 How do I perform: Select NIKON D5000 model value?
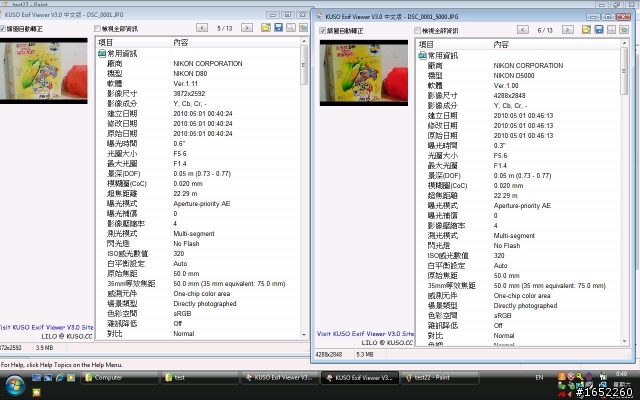(514, 76)
